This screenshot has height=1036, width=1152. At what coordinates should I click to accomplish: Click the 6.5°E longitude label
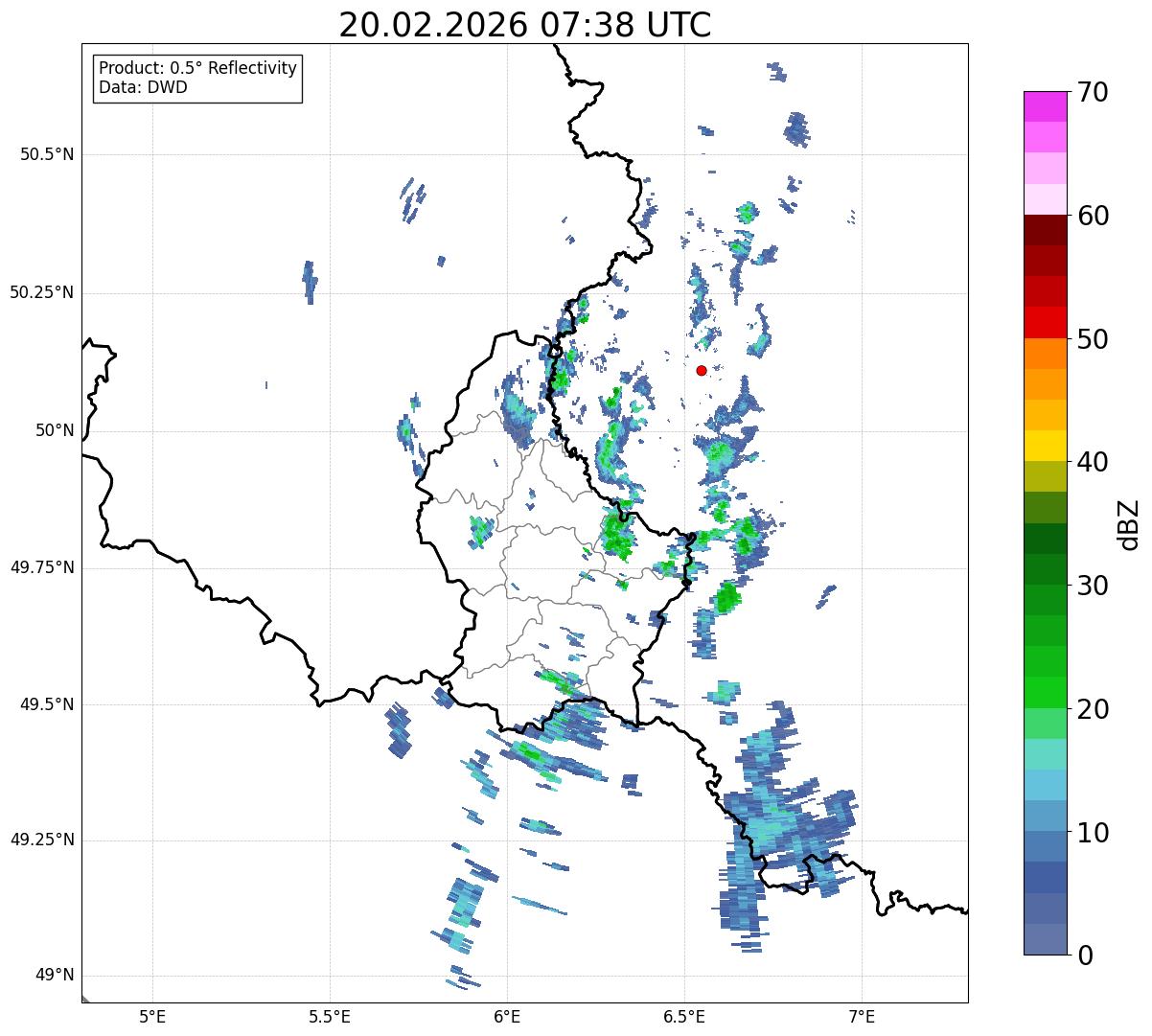click(684, 1016)
